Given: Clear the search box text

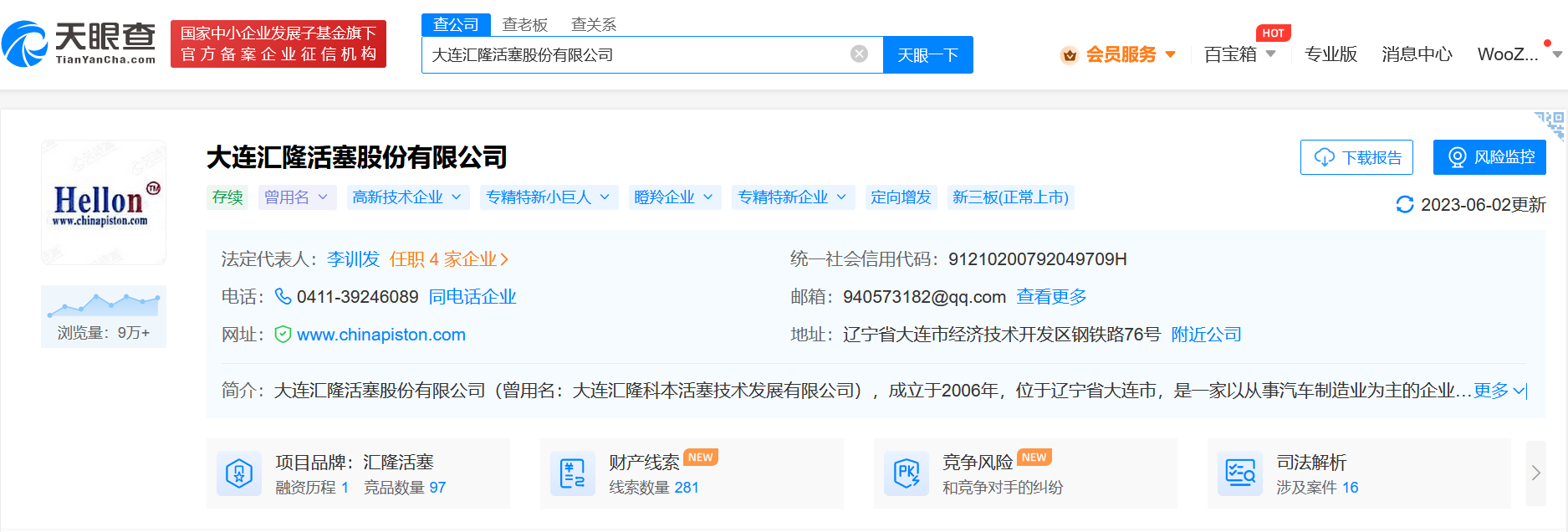Looking at the screenshot, I should [859, 54].
